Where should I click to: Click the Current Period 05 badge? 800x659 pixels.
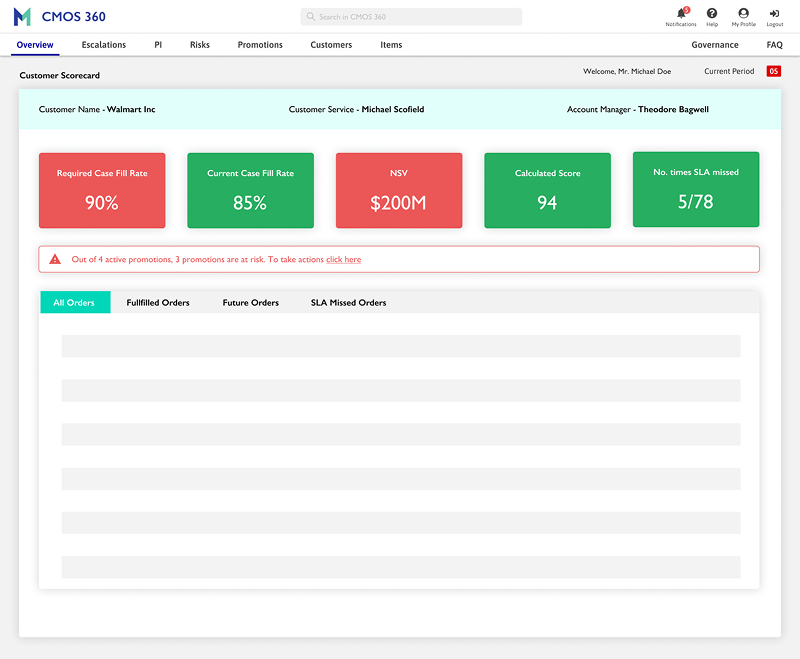pos(773,71)
